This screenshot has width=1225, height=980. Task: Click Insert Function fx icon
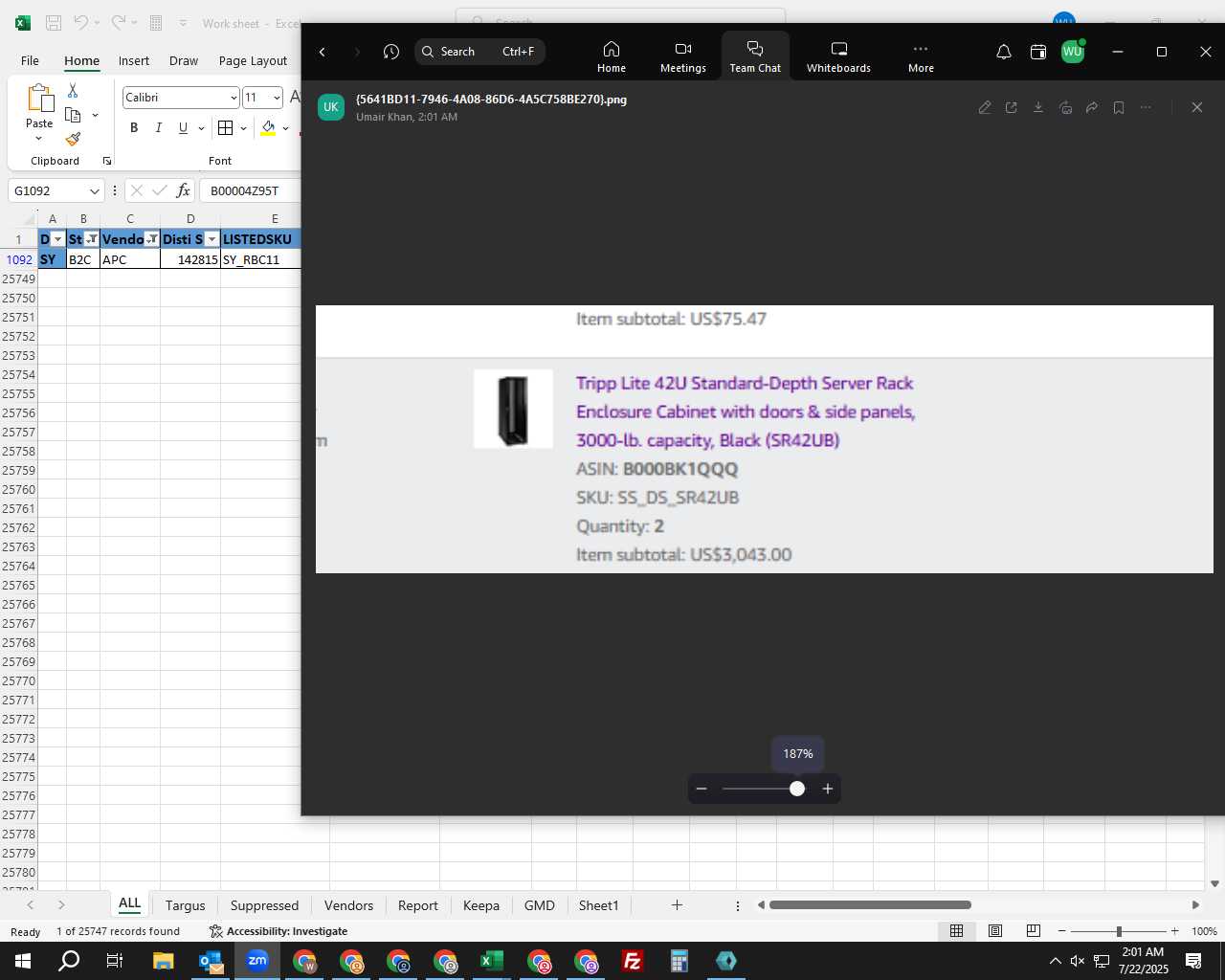(183, 190)
